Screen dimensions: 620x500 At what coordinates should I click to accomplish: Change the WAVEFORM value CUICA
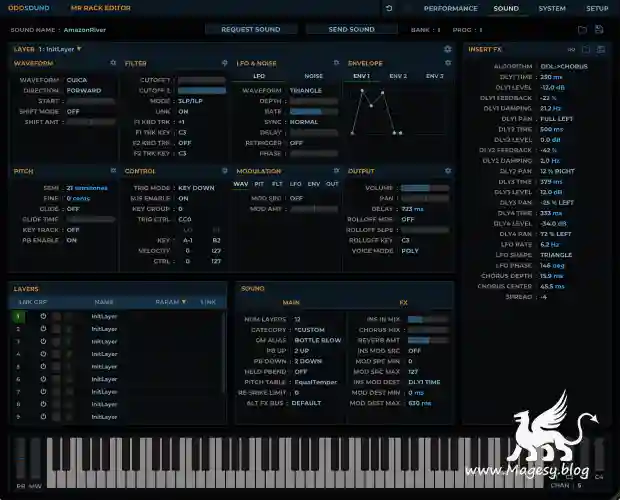tap(77, 80)
